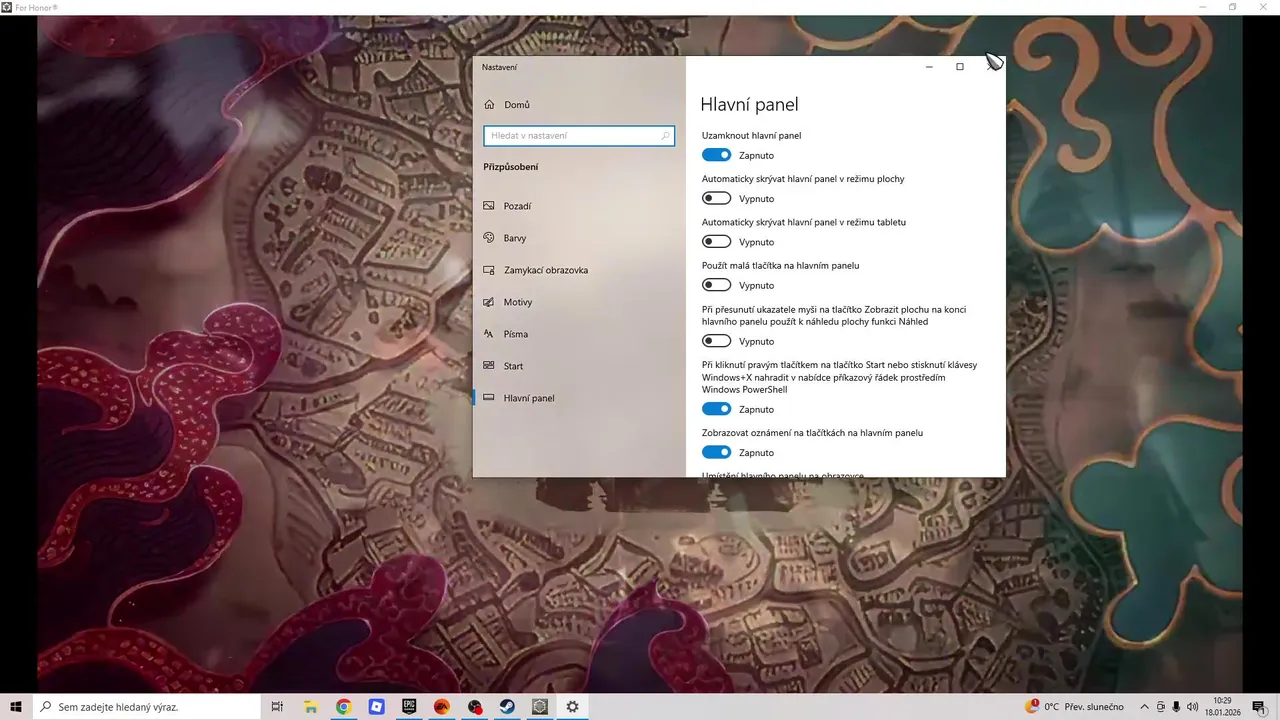Open the clock showing 10:29
Viewport: 1280px width, 720px height.
pyautogui.click(x=1222, y=707)
